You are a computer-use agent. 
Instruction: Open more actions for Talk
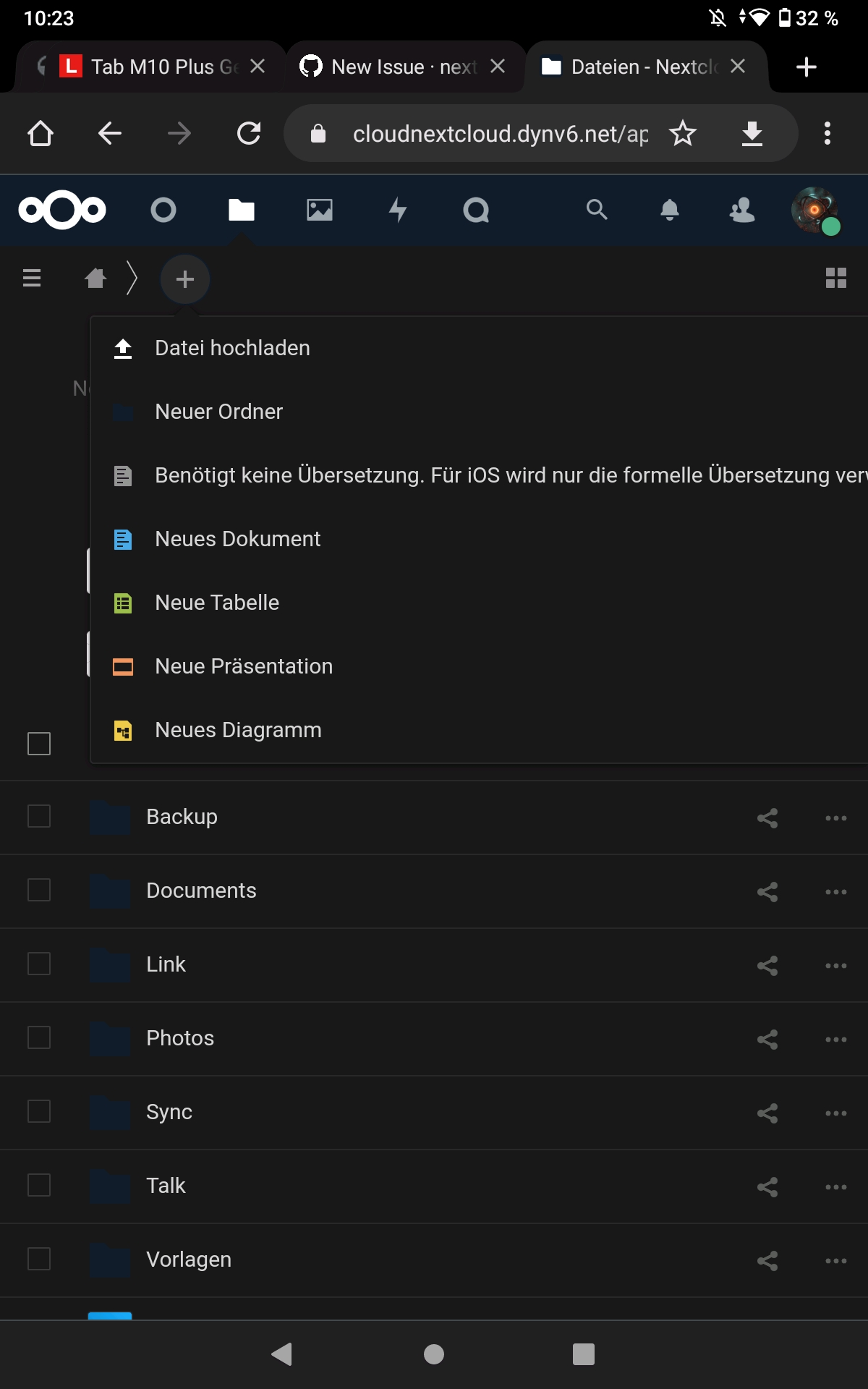tap(836, 1187)
